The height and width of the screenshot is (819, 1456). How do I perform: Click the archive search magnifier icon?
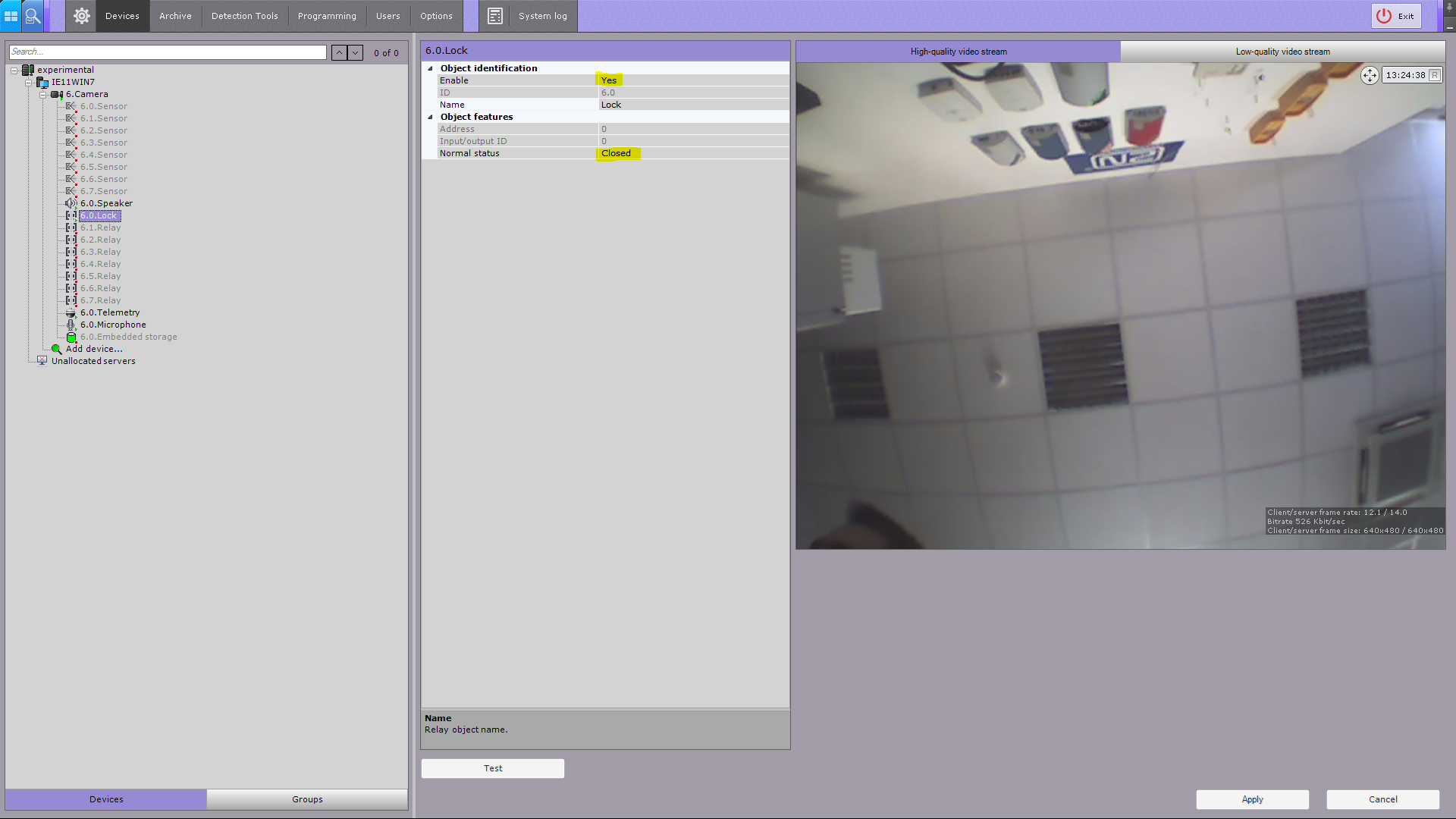pyautogui.click(x=33, y=15)
